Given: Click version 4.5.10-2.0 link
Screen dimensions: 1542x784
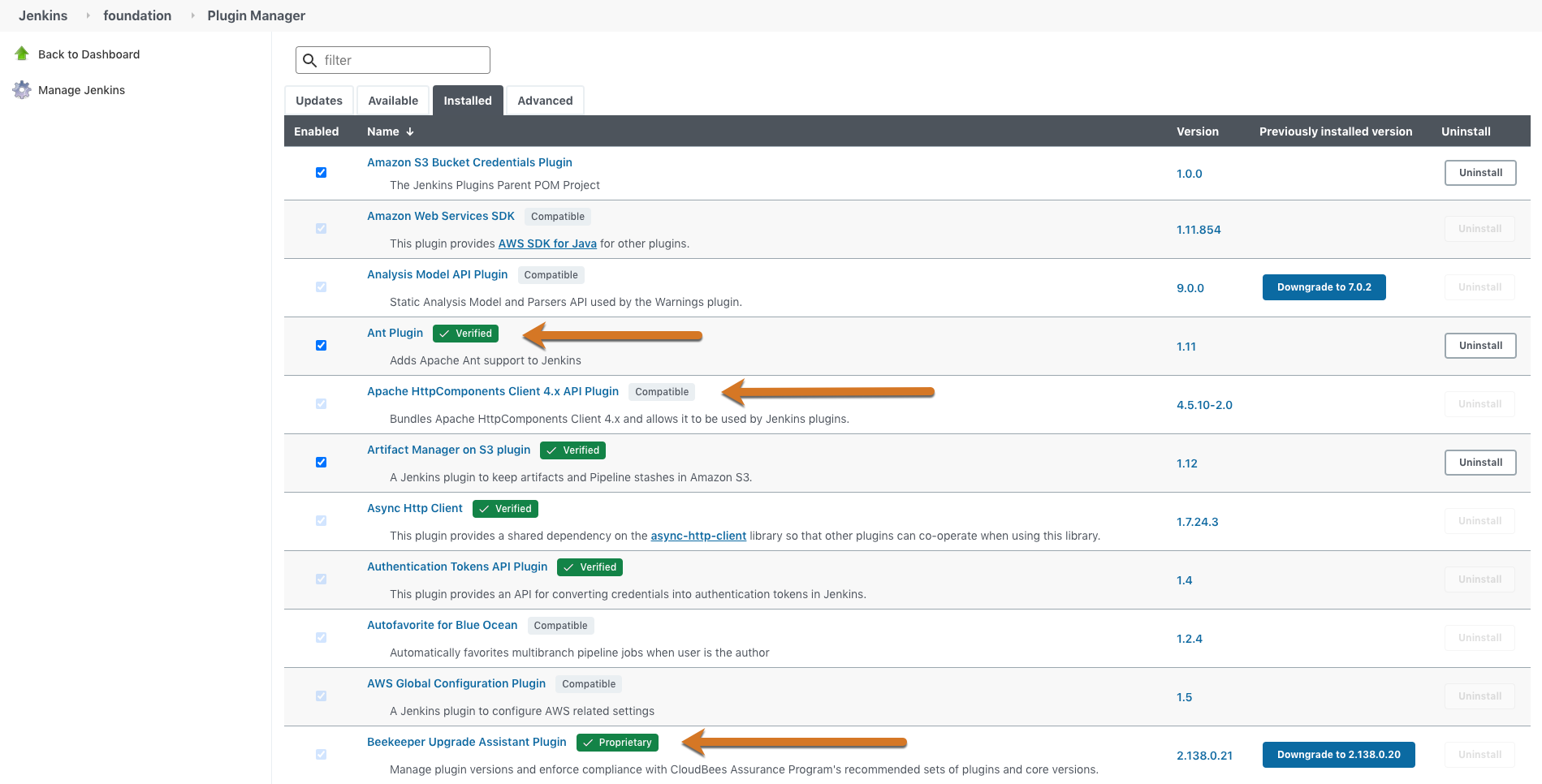Looking at the screenshot, I should coord(1204,405).
